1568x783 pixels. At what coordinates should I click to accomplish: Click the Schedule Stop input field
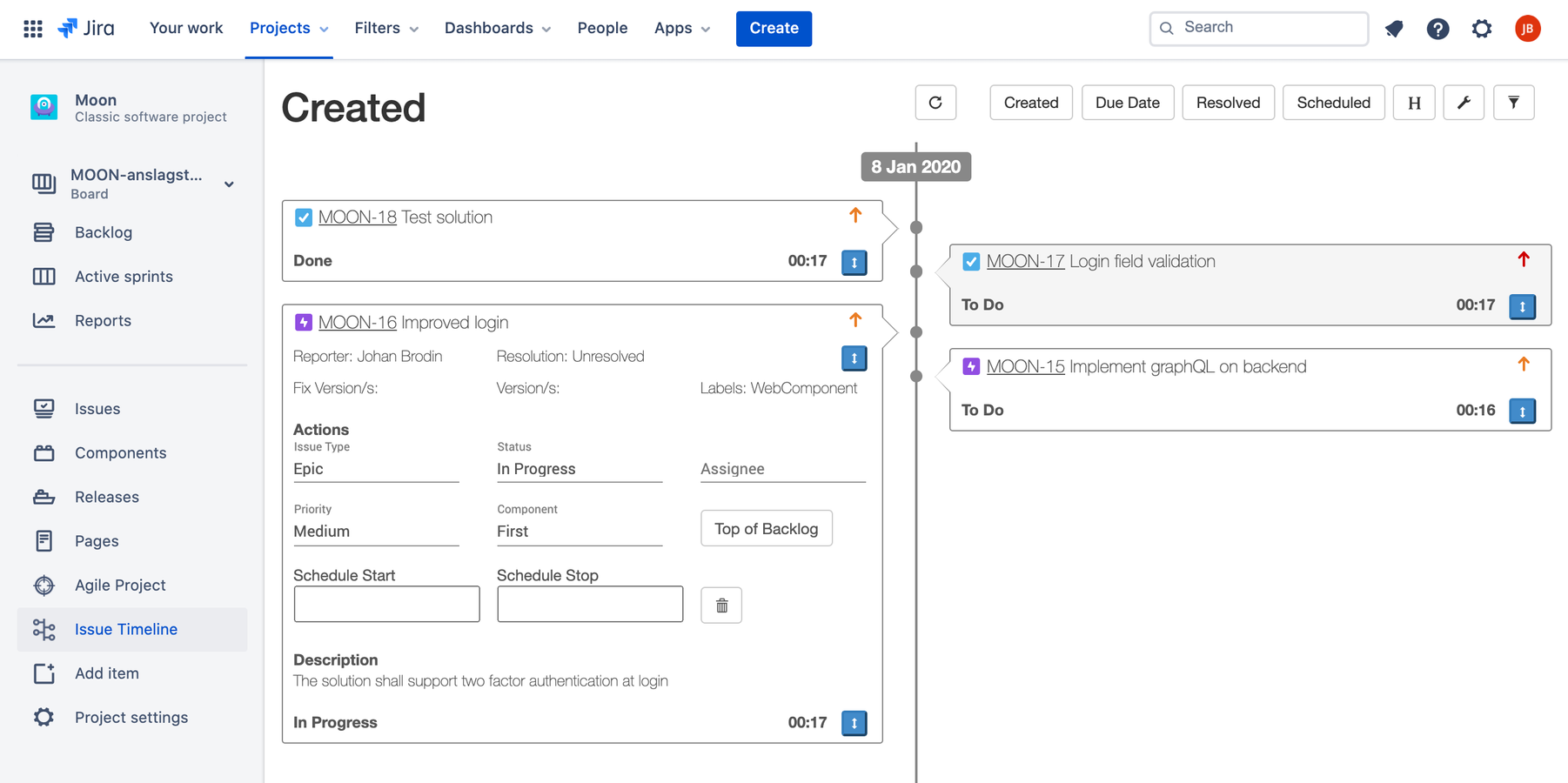590,604
